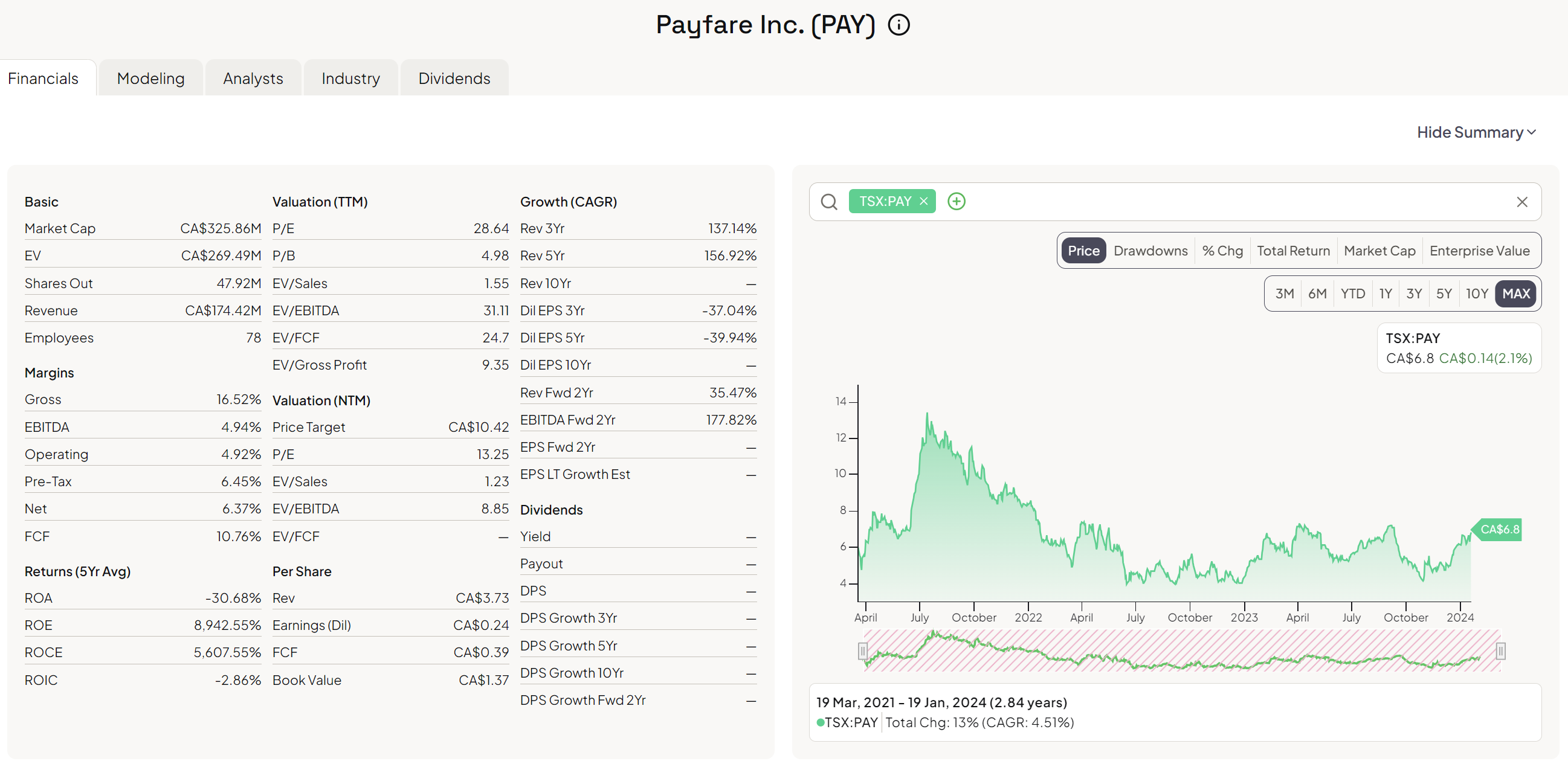This screenshot has height=761, width=1568.
Task: Select Total Return chart mode
Action: [1293, 251]
